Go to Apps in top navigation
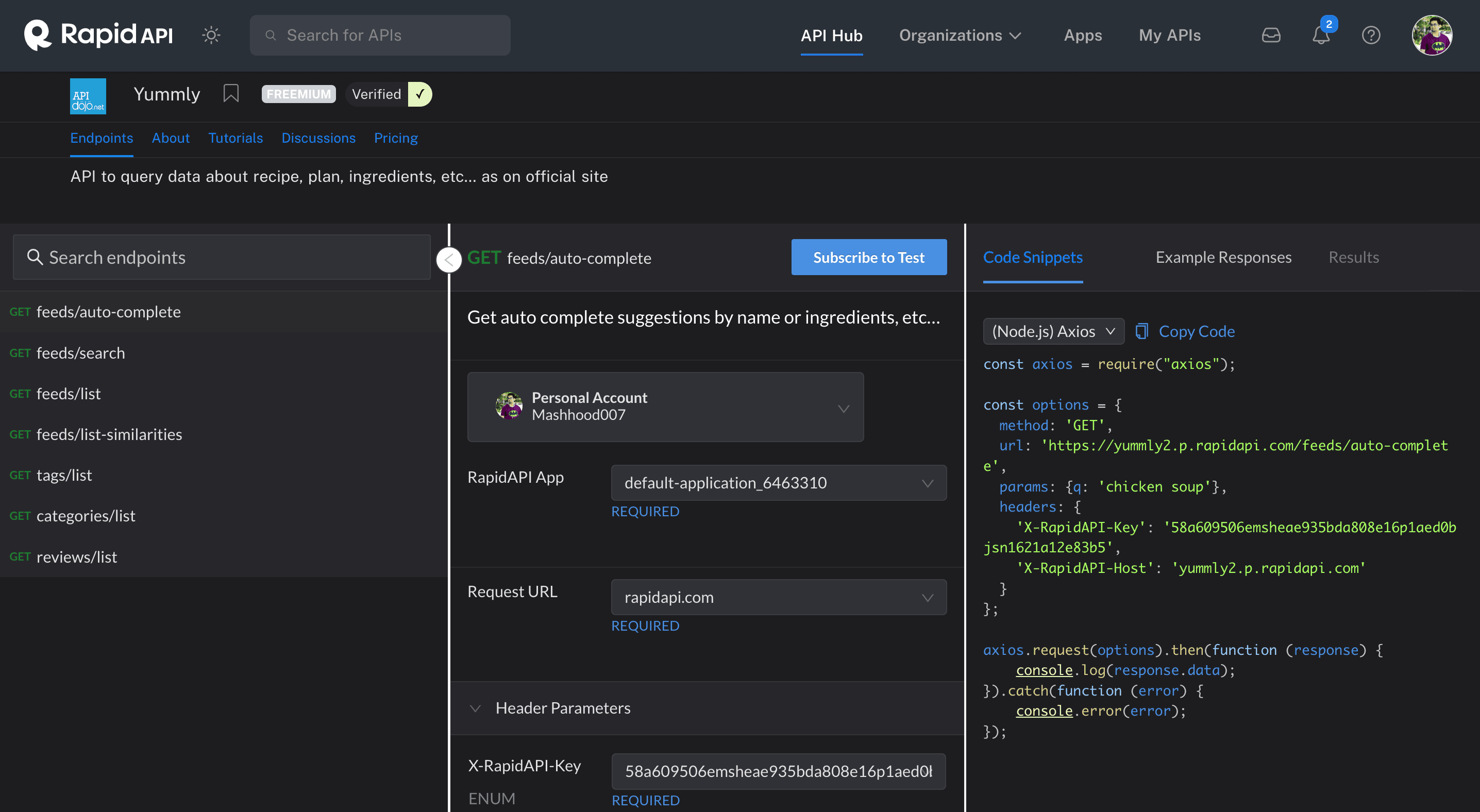Screen dimensions: 1480x812 pos(1082,35)
